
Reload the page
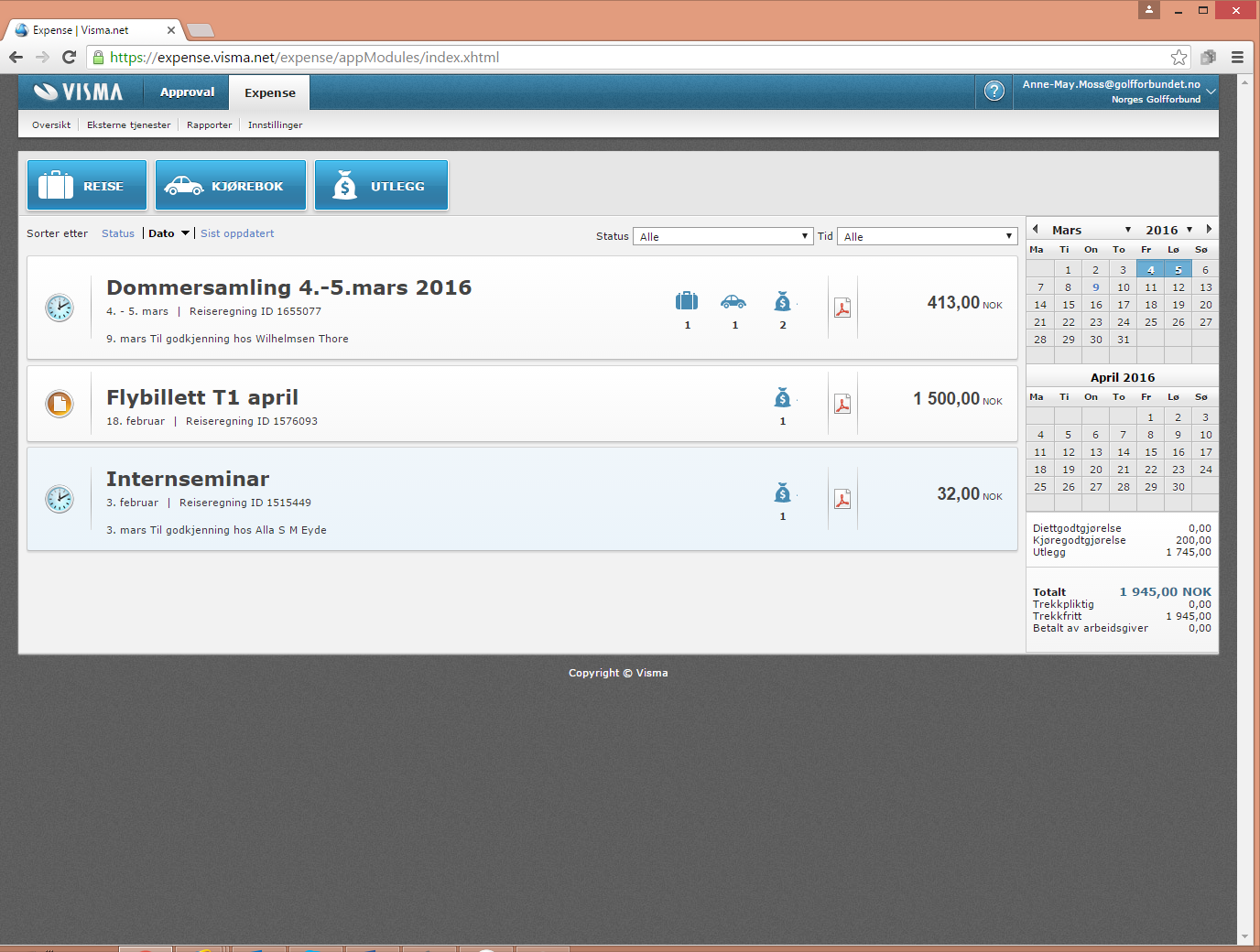pyautogui.click(x=69, y=57)
